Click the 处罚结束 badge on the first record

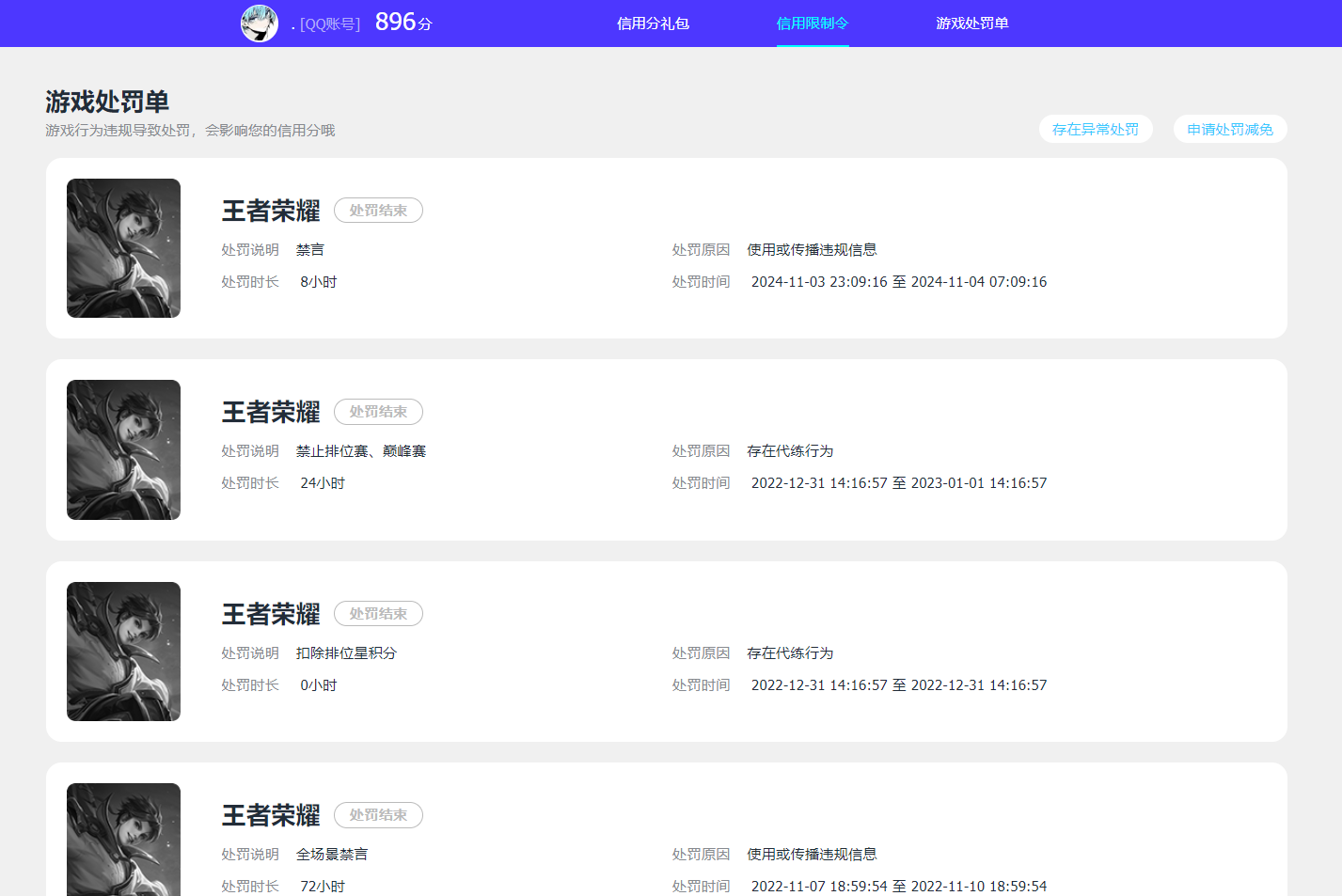[x=378, y=210]
